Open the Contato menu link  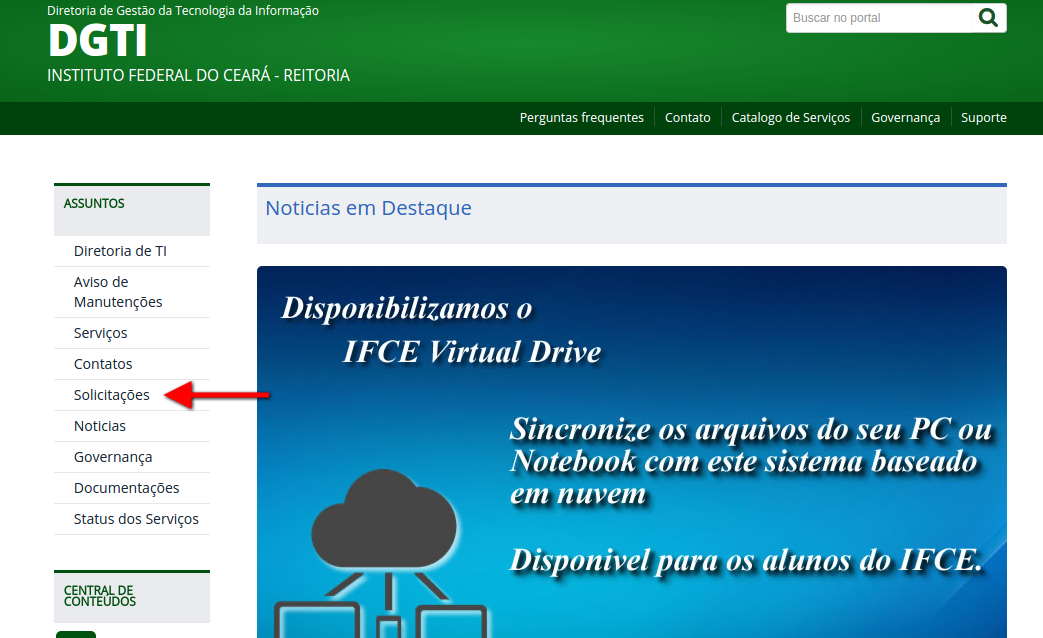[x=687, y=118]
